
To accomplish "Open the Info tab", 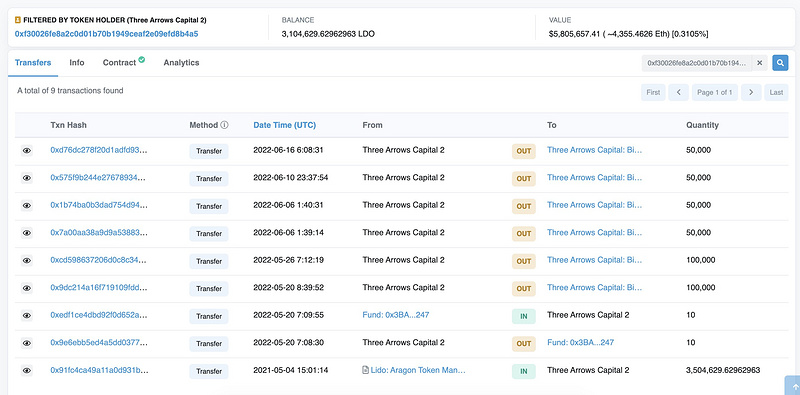I will pyautogui.click(x=77, y=63).
